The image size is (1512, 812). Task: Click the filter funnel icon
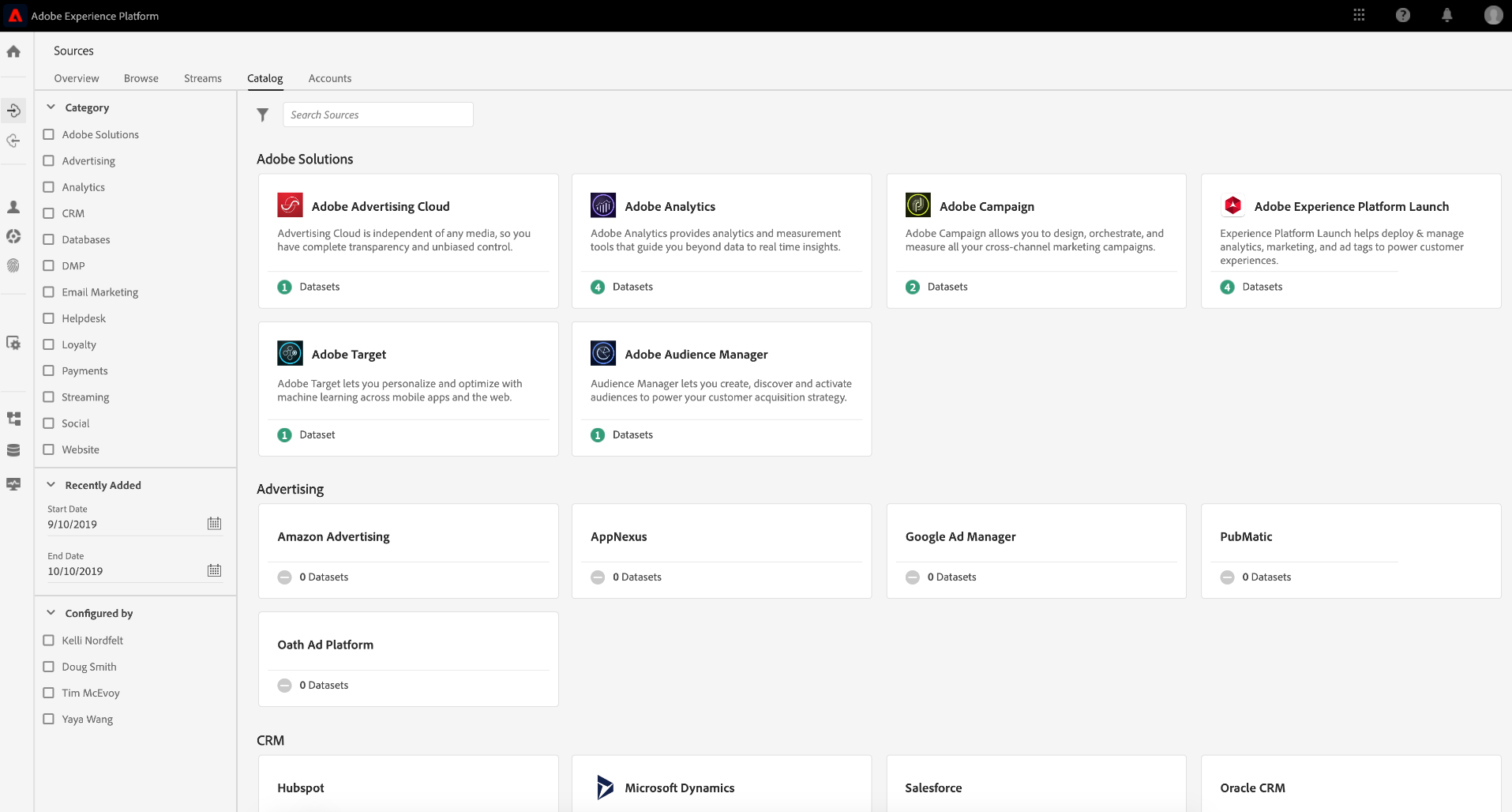pos(263,115)
